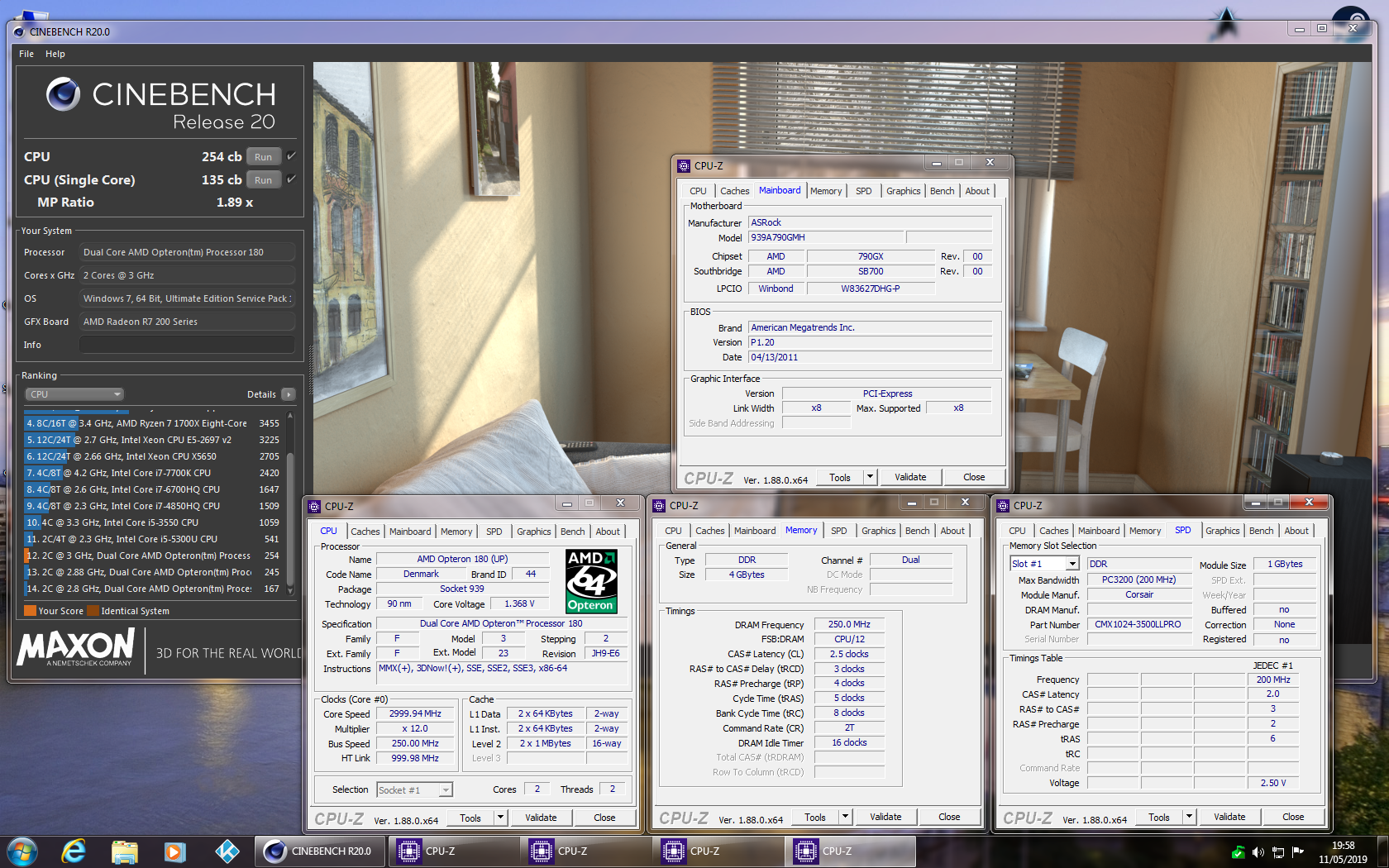Toggle the CPU test checkmark
This screenshot has height=868, width=1389.
(291, 156)
